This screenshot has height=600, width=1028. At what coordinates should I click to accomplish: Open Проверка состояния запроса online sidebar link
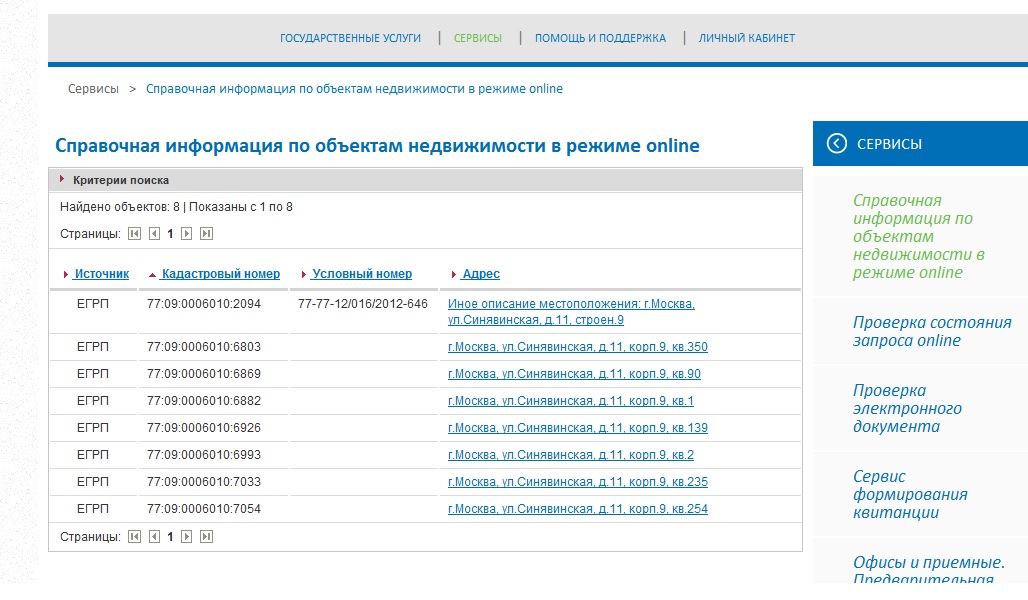click(x=931, y=331)
